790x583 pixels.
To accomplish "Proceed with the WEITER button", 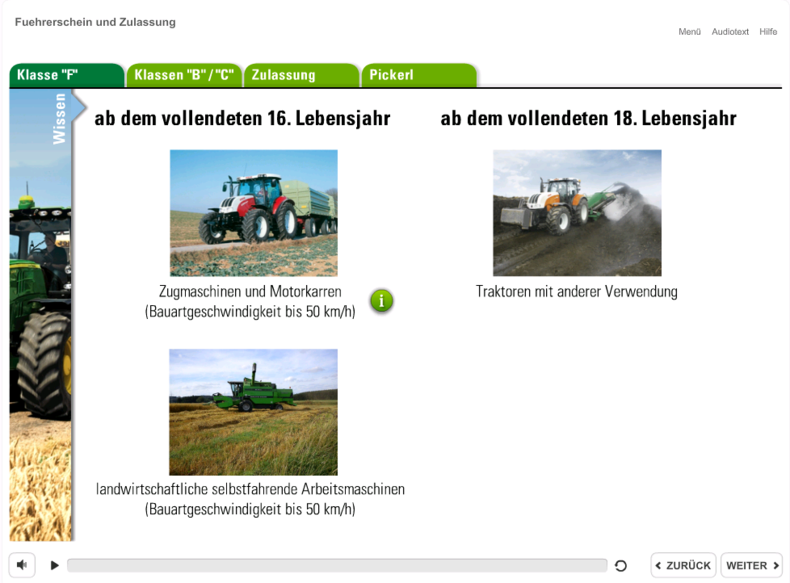I will (x=752, y=565).
